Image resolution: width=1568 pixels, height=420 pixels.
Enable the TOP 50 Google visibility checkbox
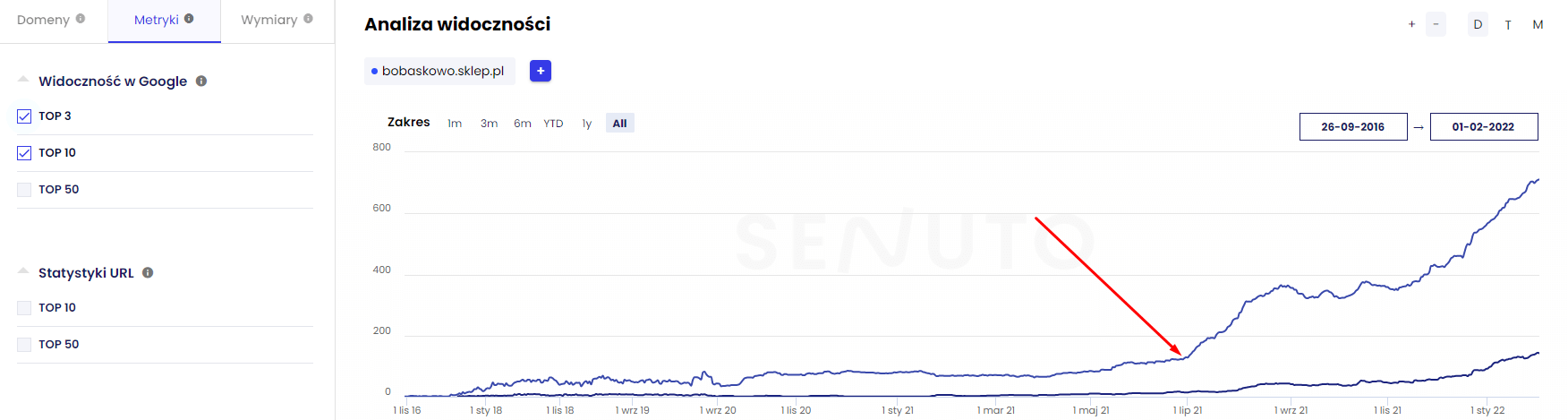24,190
